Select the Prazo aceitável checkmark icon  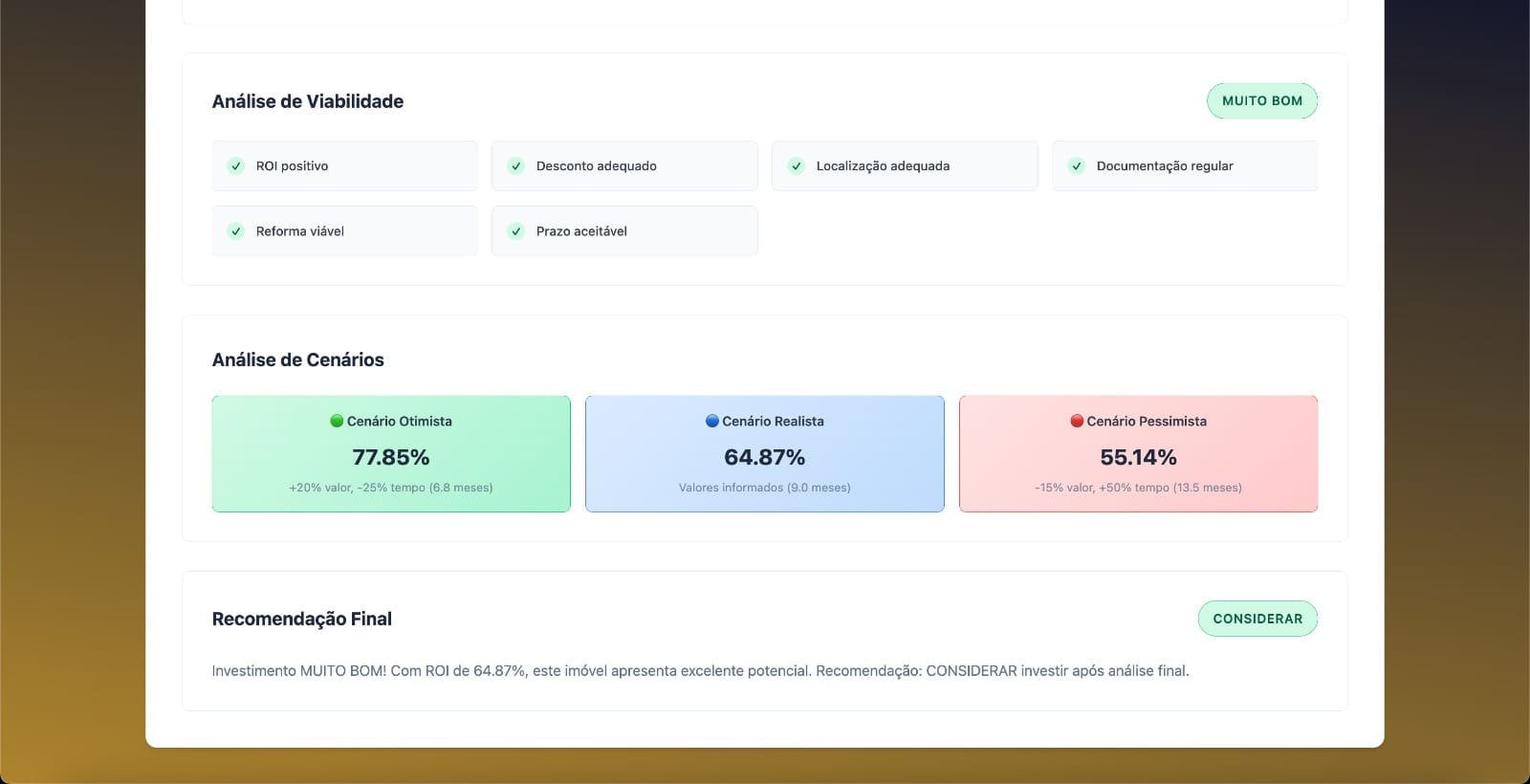[x=516, y=231]
